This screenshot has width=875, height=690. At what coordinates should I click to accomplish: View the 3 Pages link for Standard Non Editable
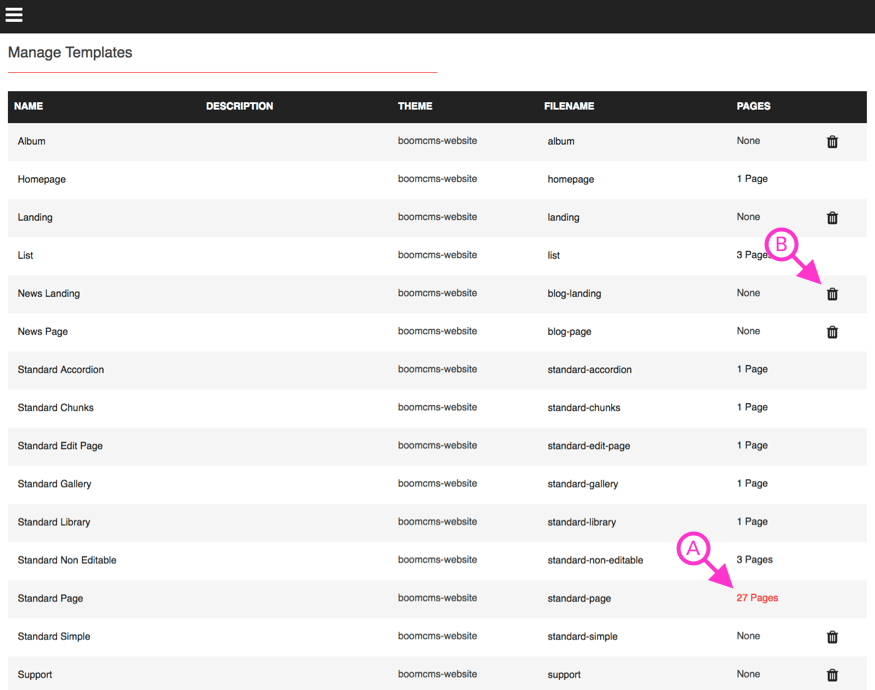tap(754, 560)
